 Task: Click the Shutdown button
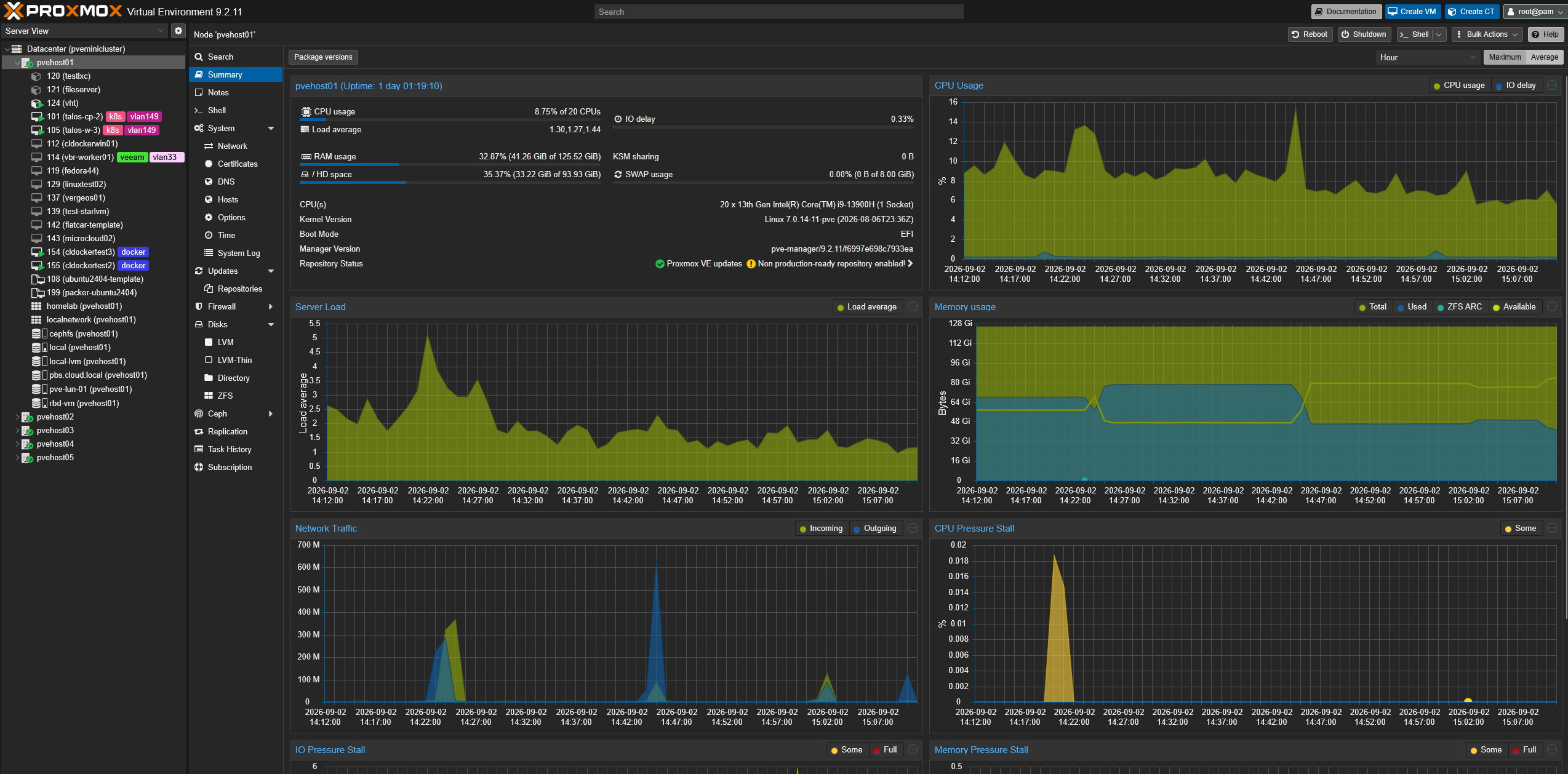(1364, 34)
